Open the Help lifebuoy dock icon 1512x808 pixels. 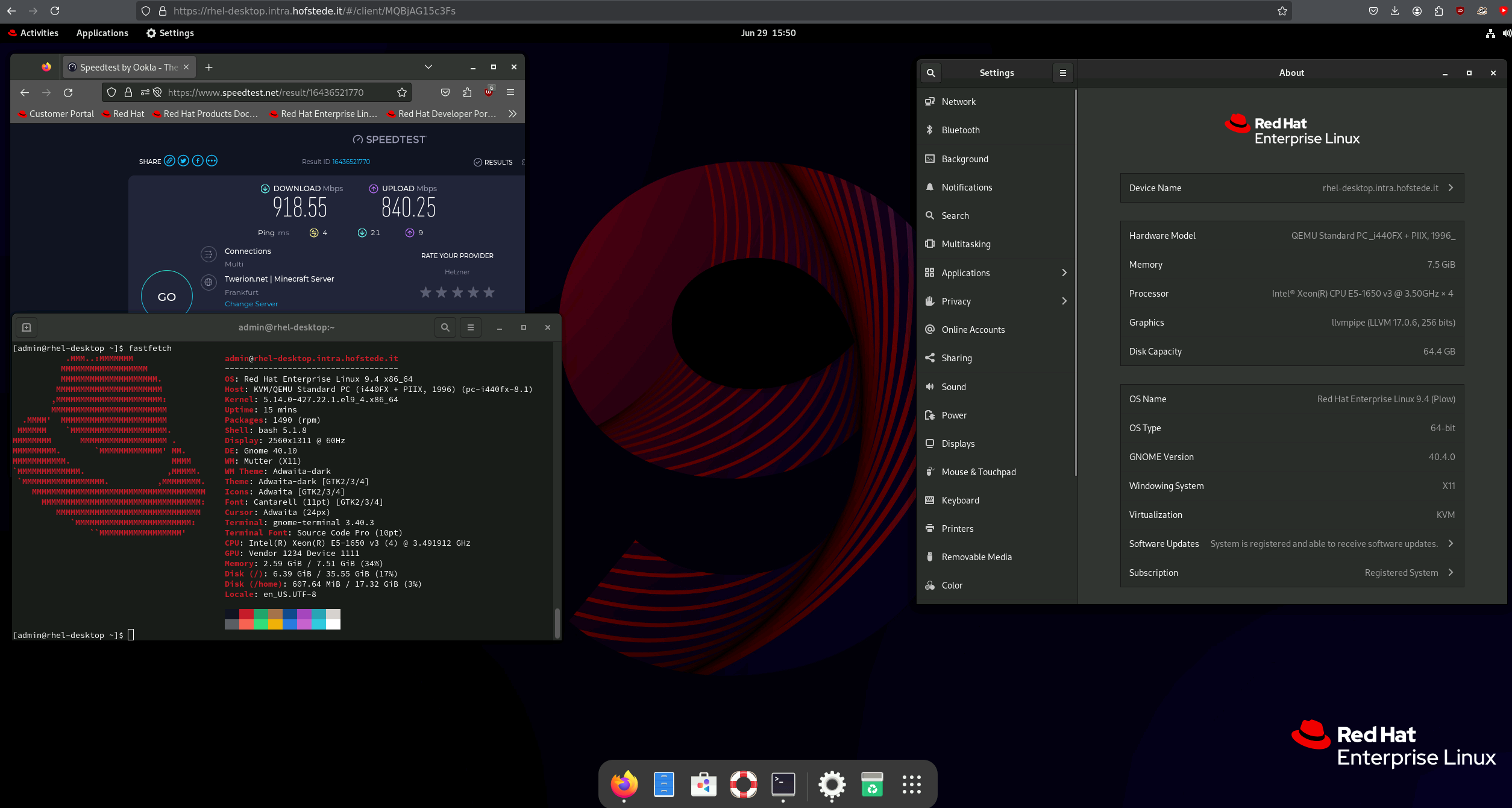743,784
